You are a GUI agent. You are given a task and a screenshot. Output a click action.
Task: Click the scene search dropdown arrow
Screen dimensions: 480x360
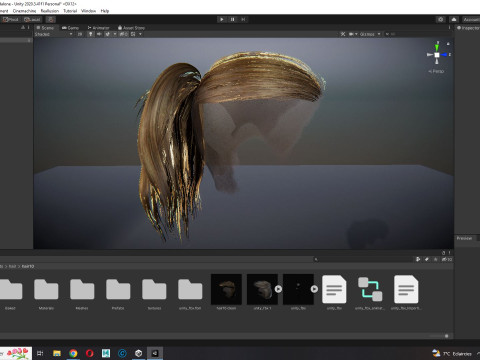pyautogui.click(x=387, y=34)
